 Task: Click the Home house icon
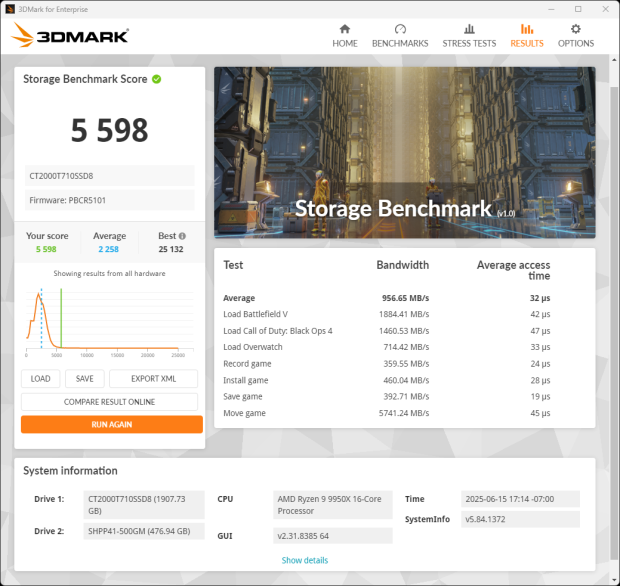pos(344,30)
